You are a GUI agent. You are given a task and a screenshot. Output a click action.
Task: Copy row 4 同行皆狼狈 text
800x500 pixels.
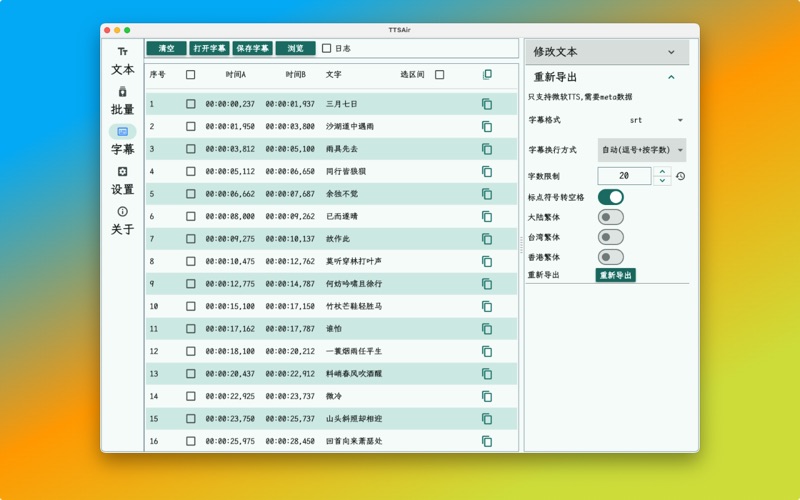pyautogui.click(x=487, y=171)
